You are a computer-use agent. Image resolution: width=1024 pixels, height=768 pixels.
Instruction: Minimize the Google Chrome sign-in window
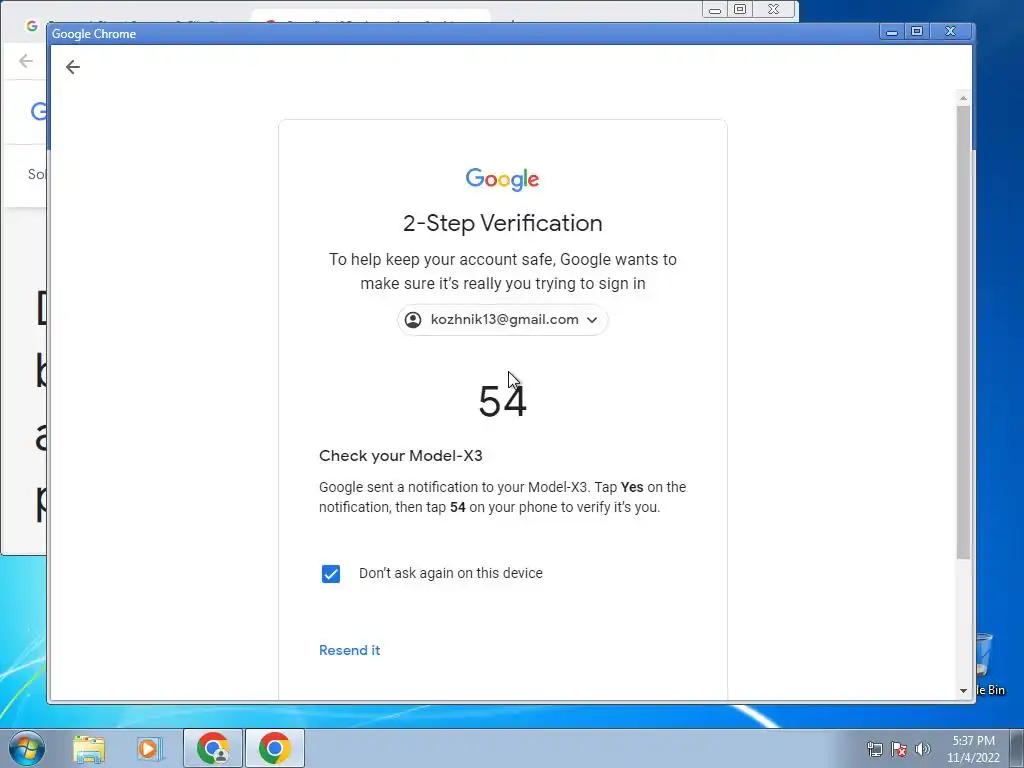891,31
